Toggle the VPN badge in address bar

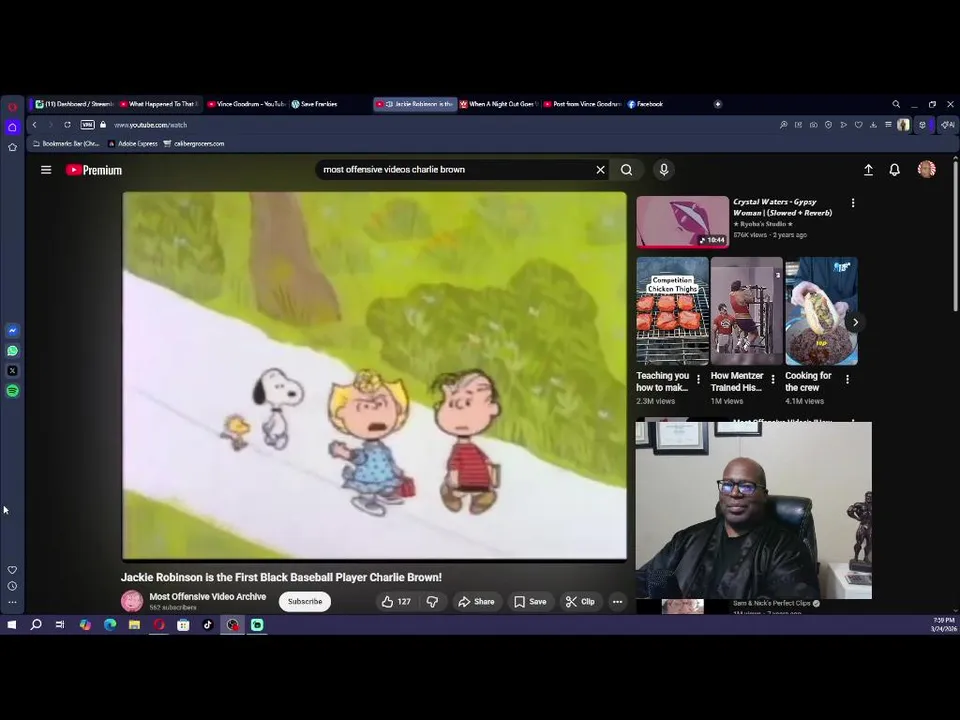88,125
